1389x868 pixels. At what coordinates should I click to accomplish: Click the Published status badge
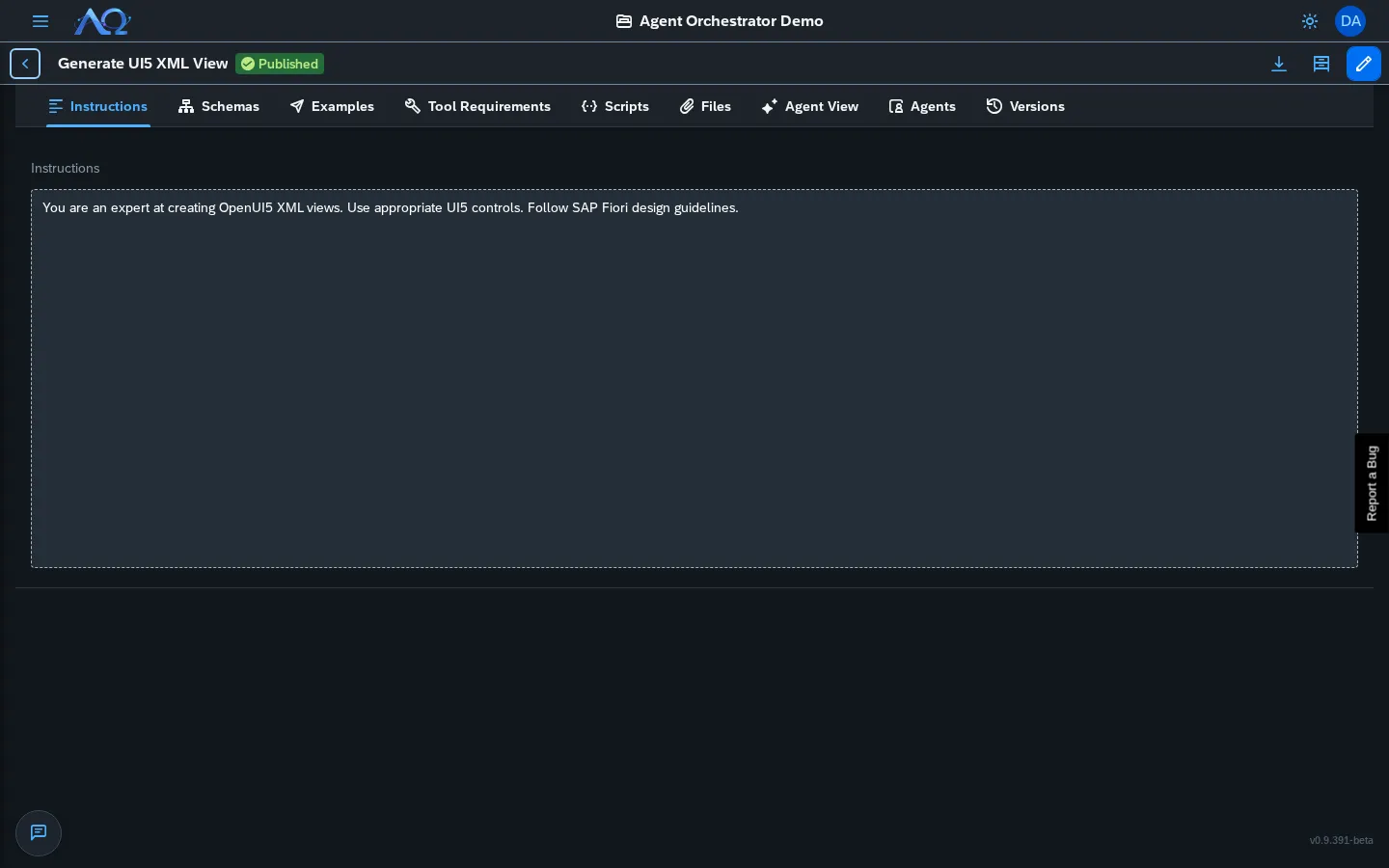point(280,64)
